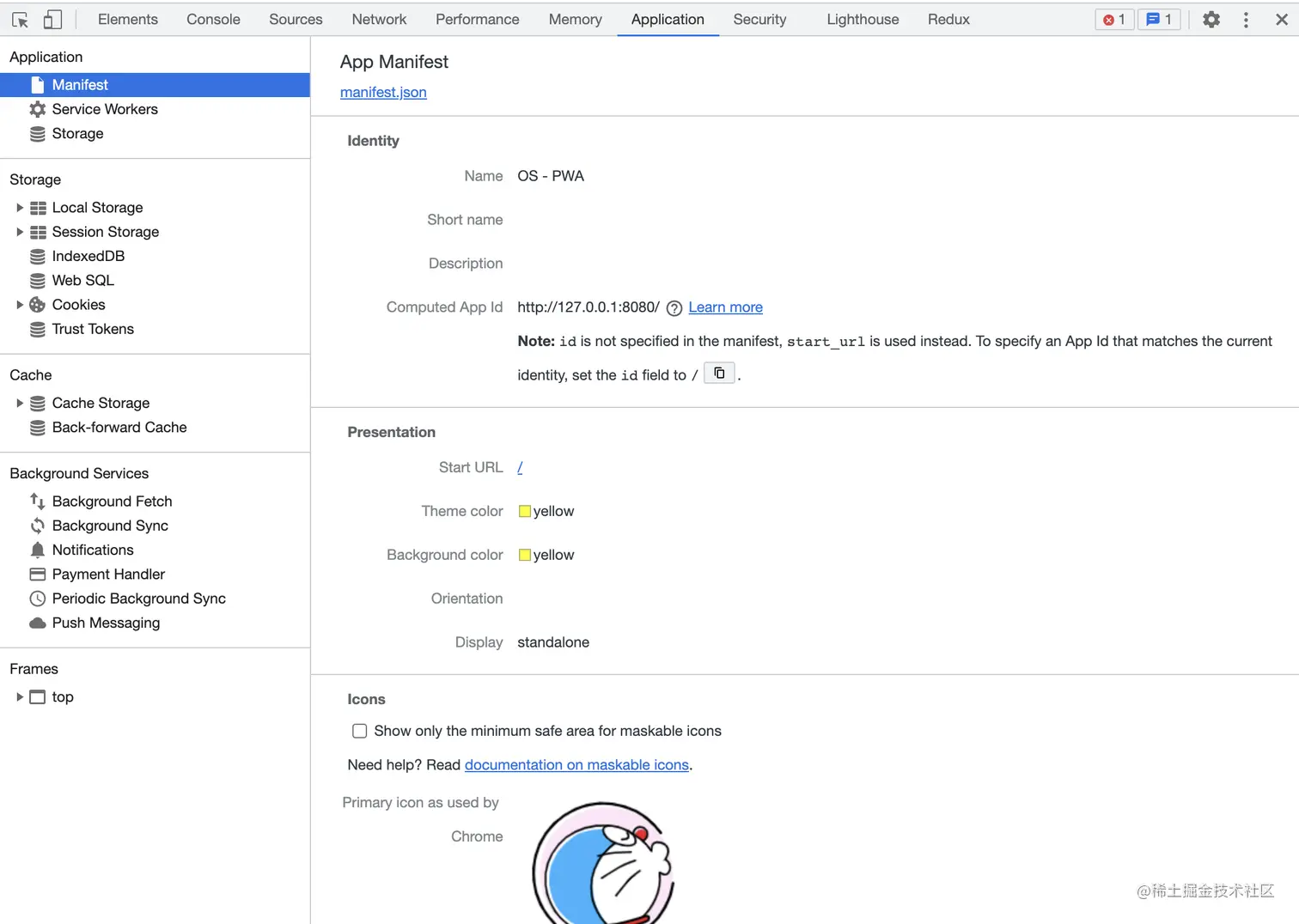1299x924 pixels.
Task: Click the help question mark icon
Action: click(674, 308)
